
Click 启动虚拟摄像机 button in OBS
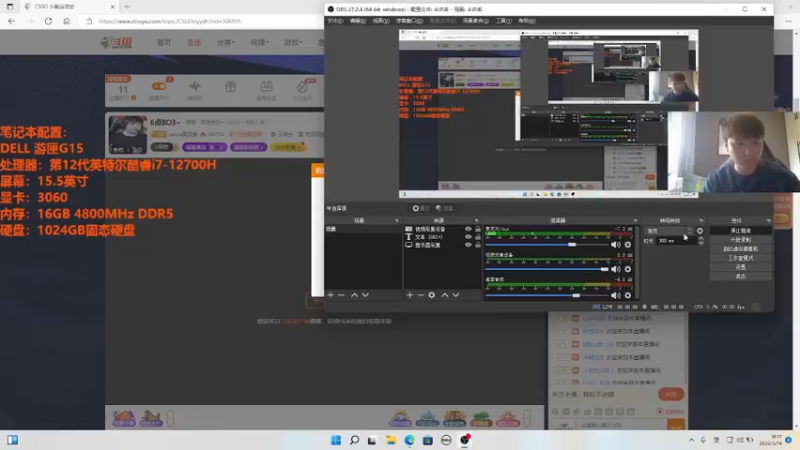tap(740, 249)
